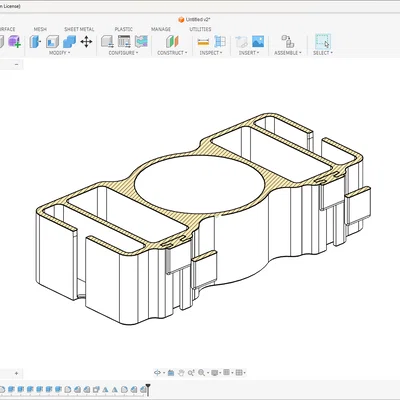This screenshot has width=400, height=400.
Task: Click the Fit zoom magnifier icon
Action: (x=201, y=373)
